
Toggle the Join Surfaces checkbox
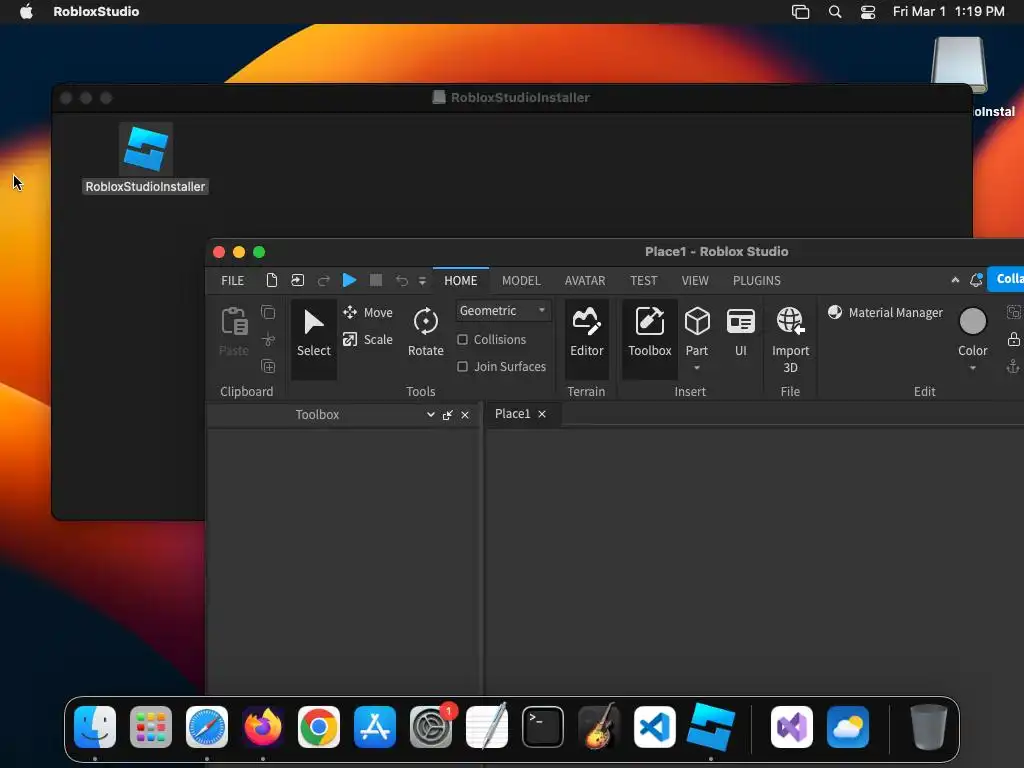coord(462,366)
